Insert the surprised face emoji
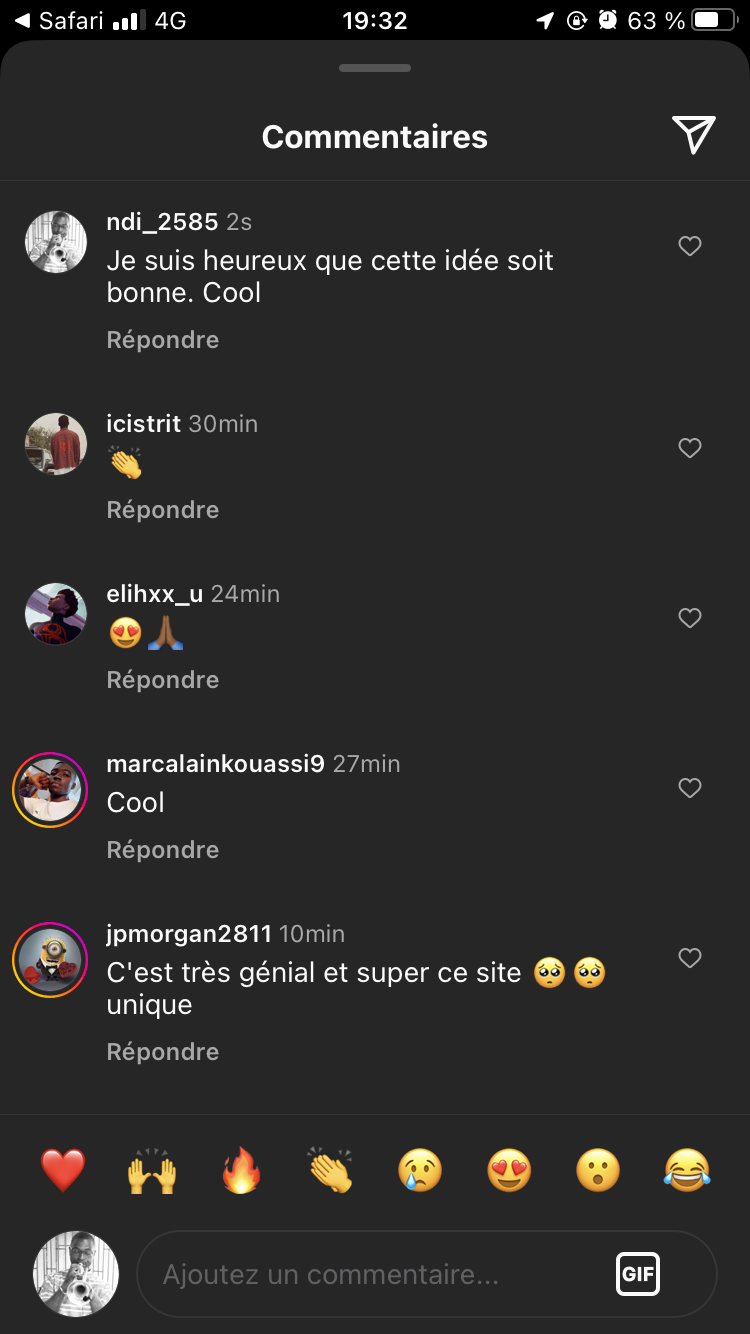The height and width of the screenshot is (1334, 750). click(x=598, y=1170)
